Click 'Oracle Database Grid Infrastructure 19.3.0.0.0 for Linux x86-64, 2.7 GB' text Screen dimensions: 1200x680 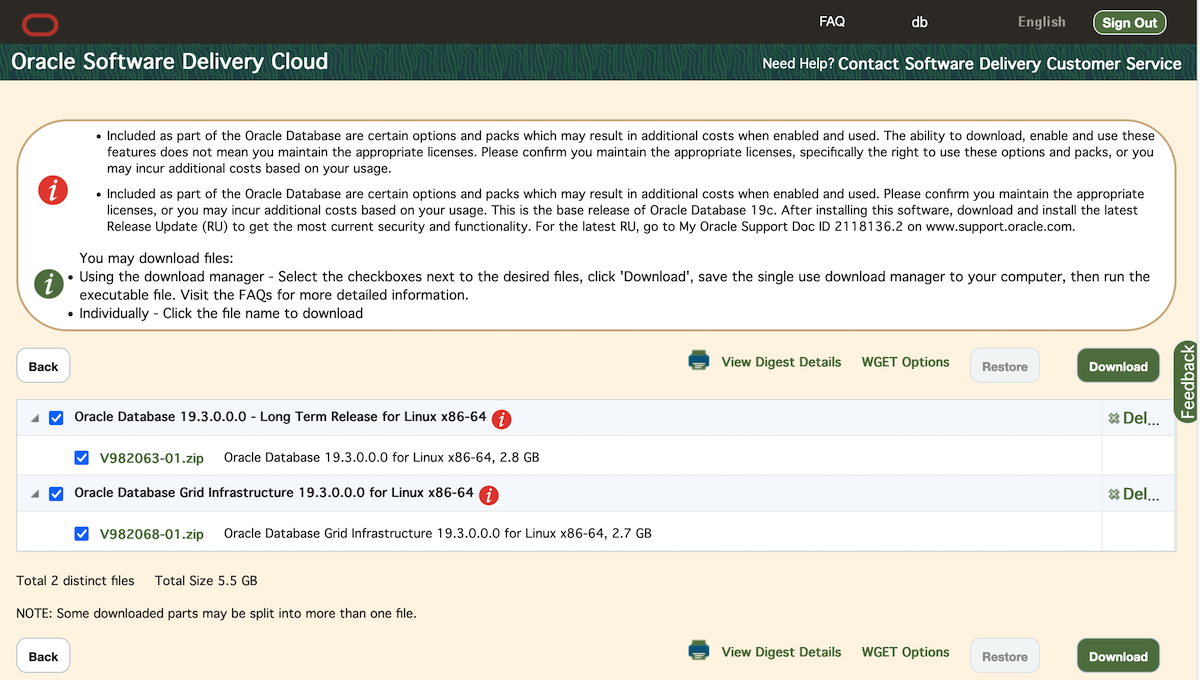[x=438, y=533]
